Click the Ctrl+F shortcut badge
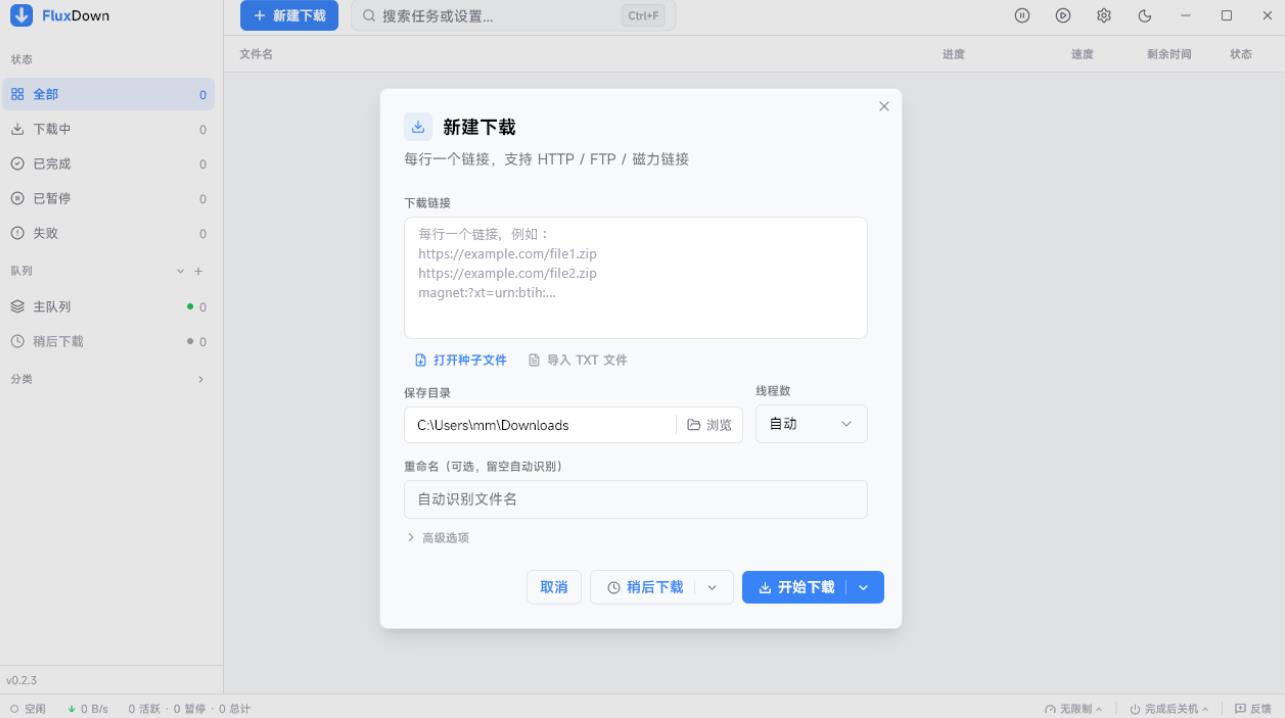This screenshot has width=1285, height=718. (643, 16)
